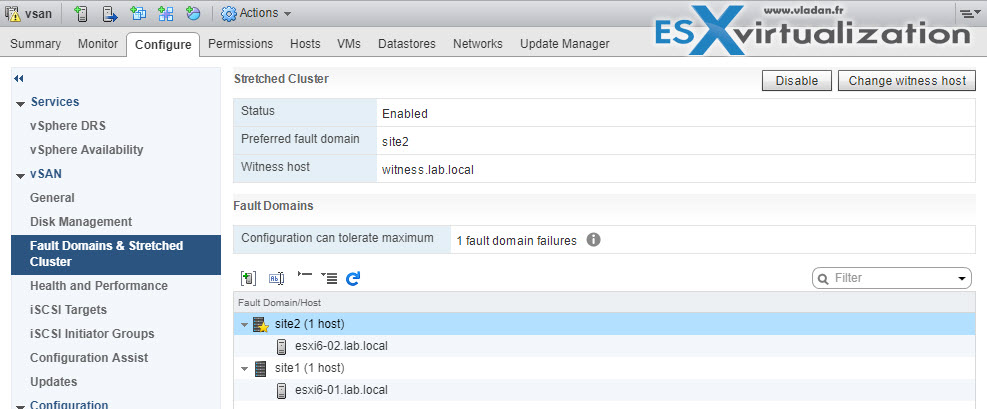This screenshot has height=409, width=987.
Task: Collapse the site2 fault domain node
Action: click(x=244, y=325)
